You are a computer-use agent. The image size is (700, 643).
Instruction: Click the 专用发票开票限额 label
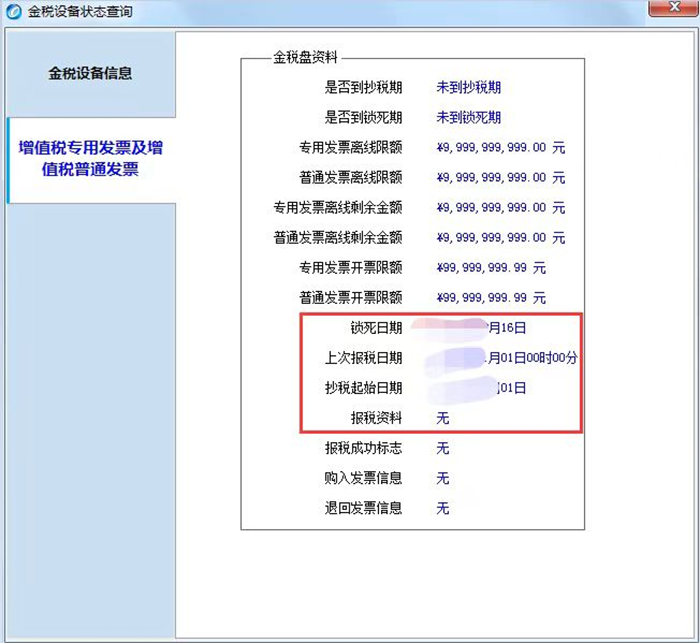click(x=350, y=268)
